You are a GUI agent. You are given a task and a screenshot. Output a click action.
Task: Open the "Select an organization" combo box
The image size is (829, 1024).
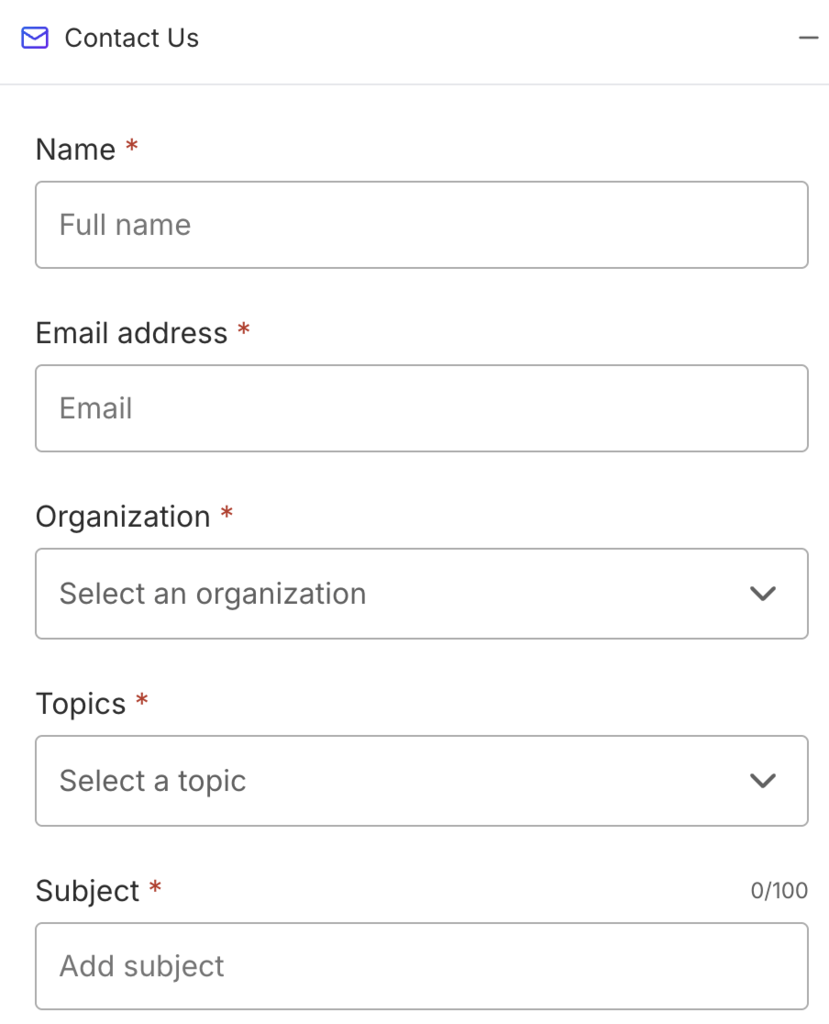(400, 594)
